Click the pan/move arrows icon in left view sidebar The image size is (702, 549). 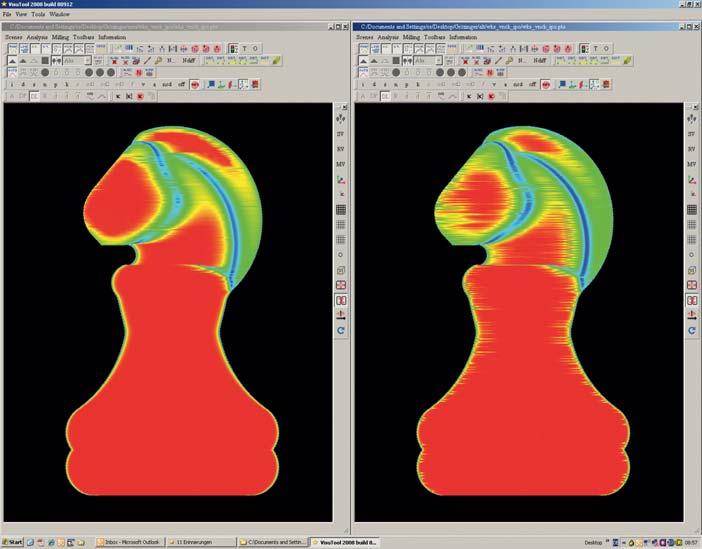coord(341,119)
